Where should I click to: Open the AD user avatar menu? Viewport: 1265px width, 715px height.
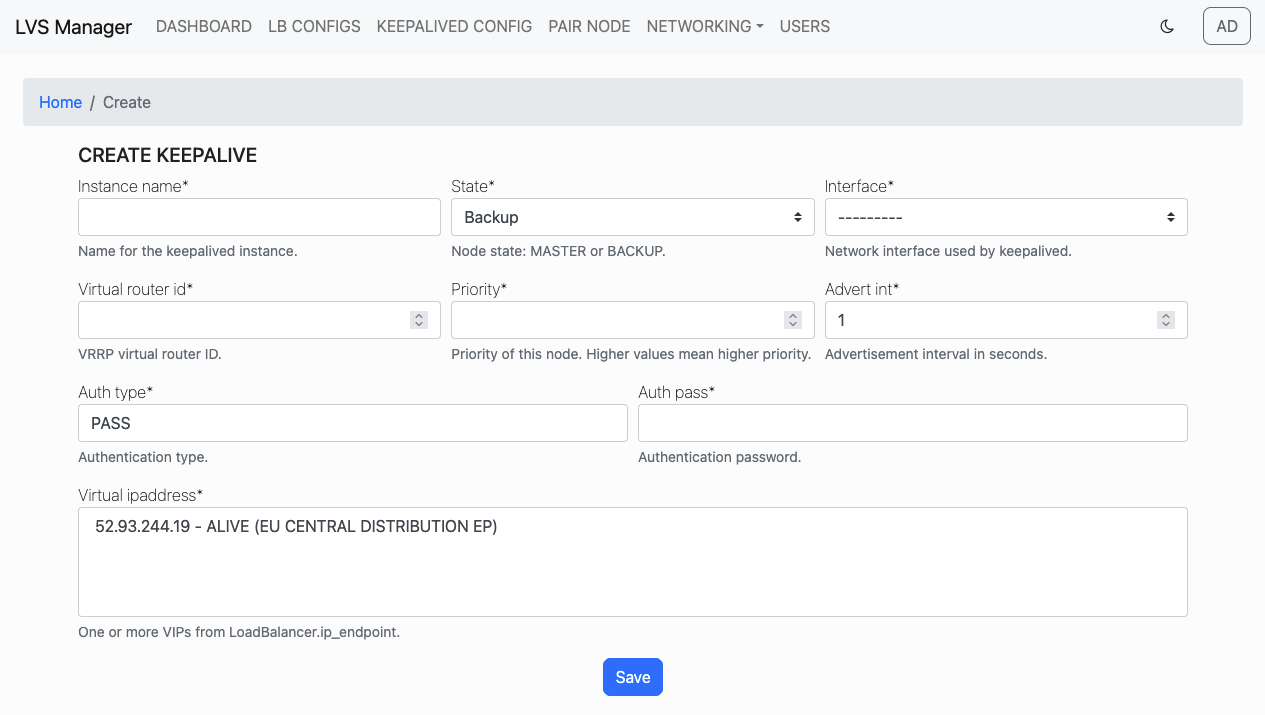1227,27
